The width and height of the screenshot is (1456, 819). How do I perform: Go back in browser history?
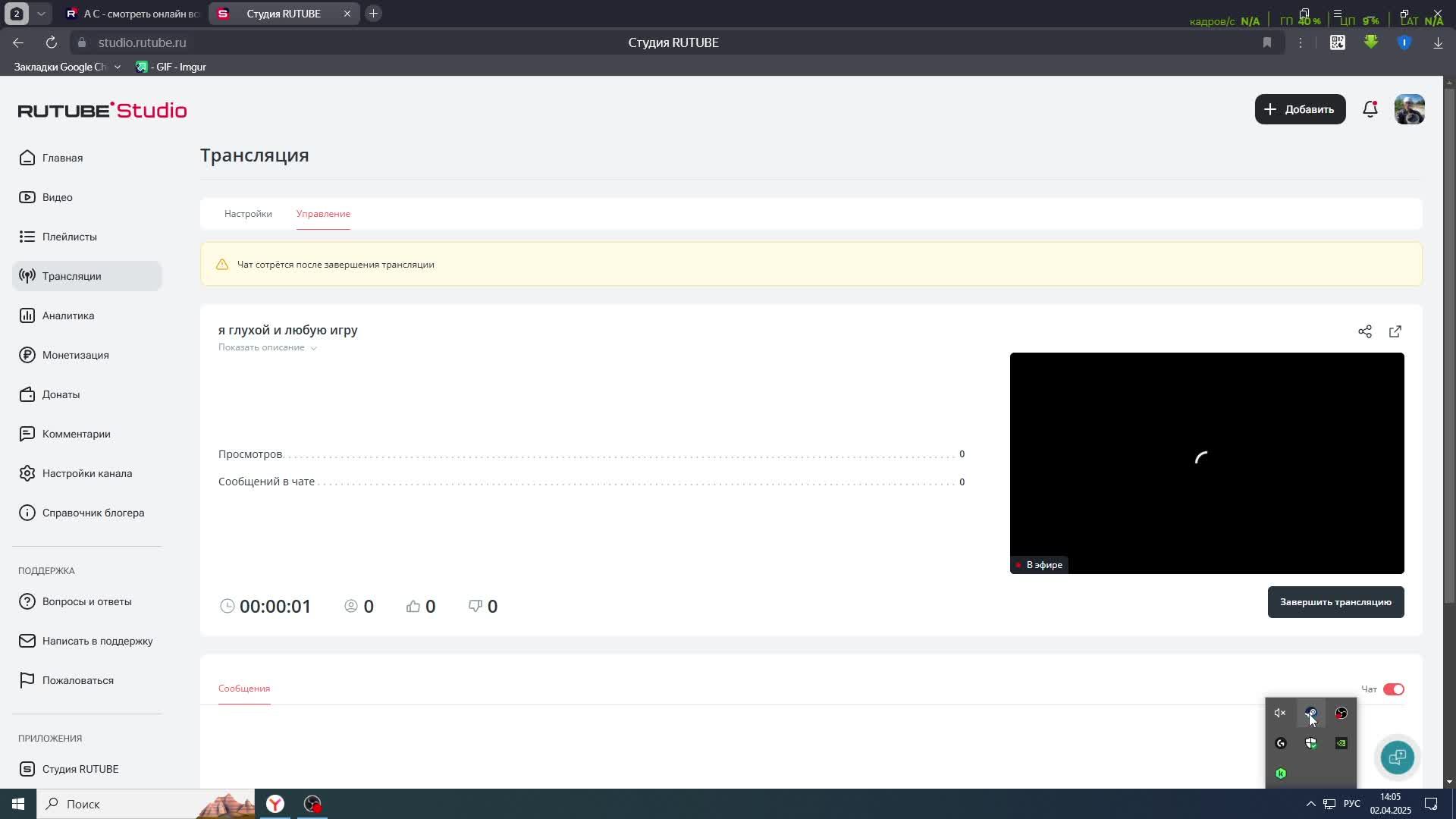coord(18,42)
